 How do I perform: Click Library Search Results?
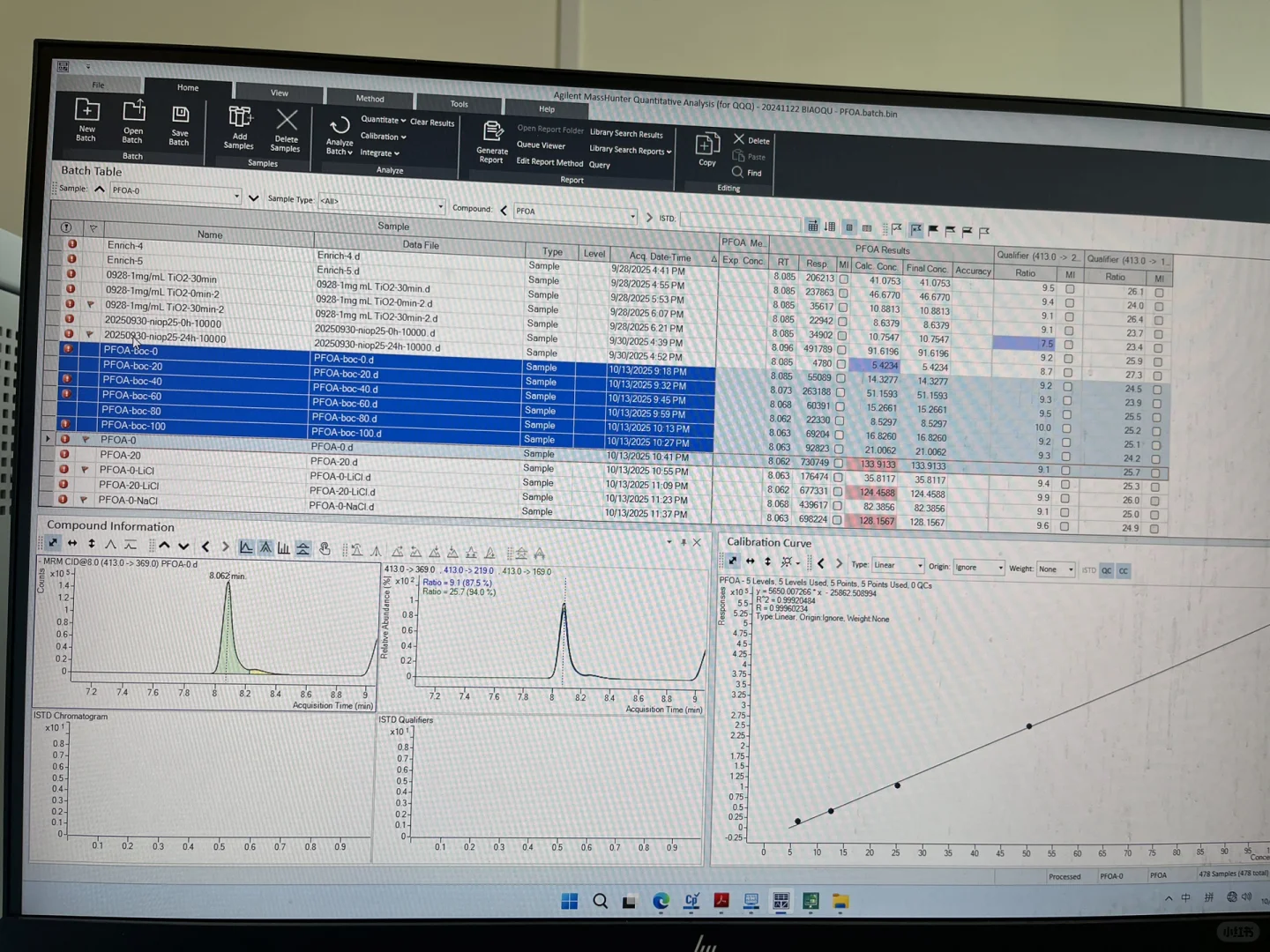click(626, 134)
